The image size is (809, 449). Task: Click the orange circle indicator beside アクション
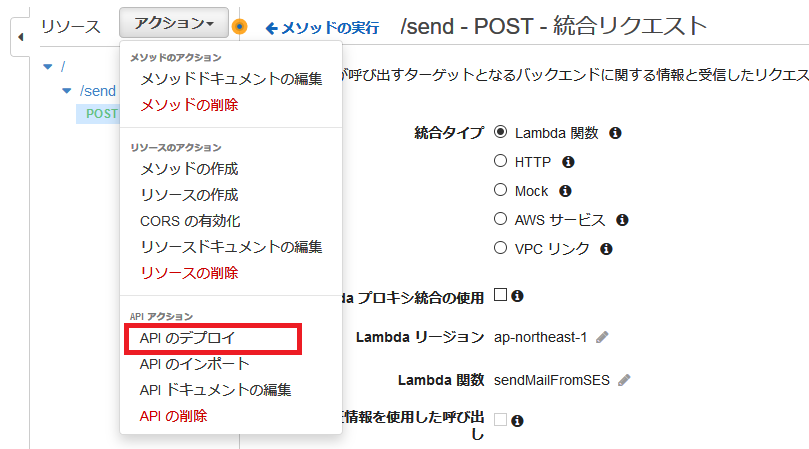click(239, 27)
